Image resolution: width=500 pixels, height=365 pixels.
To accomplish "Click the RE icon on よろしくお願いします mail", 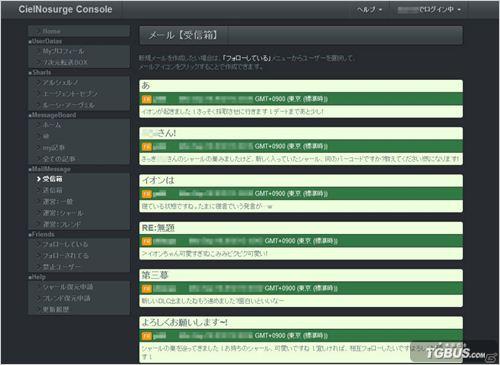I will coord(147,336).
